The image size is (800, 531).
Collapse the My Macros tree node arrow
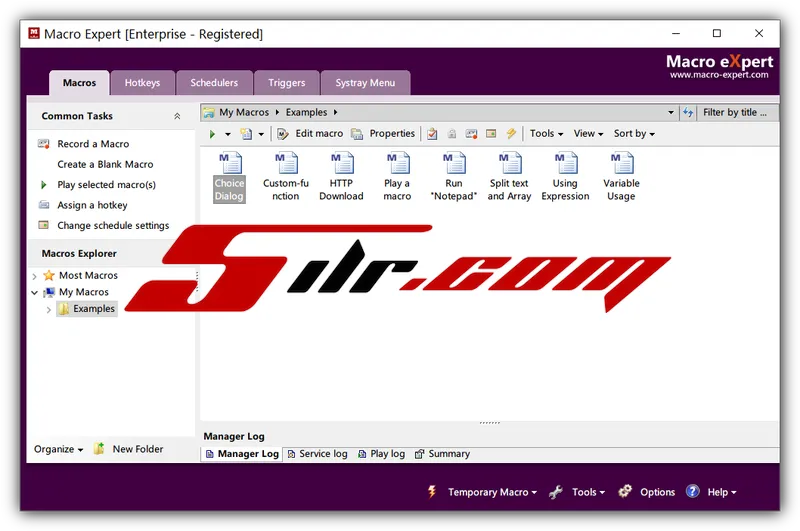coord(34,293)
